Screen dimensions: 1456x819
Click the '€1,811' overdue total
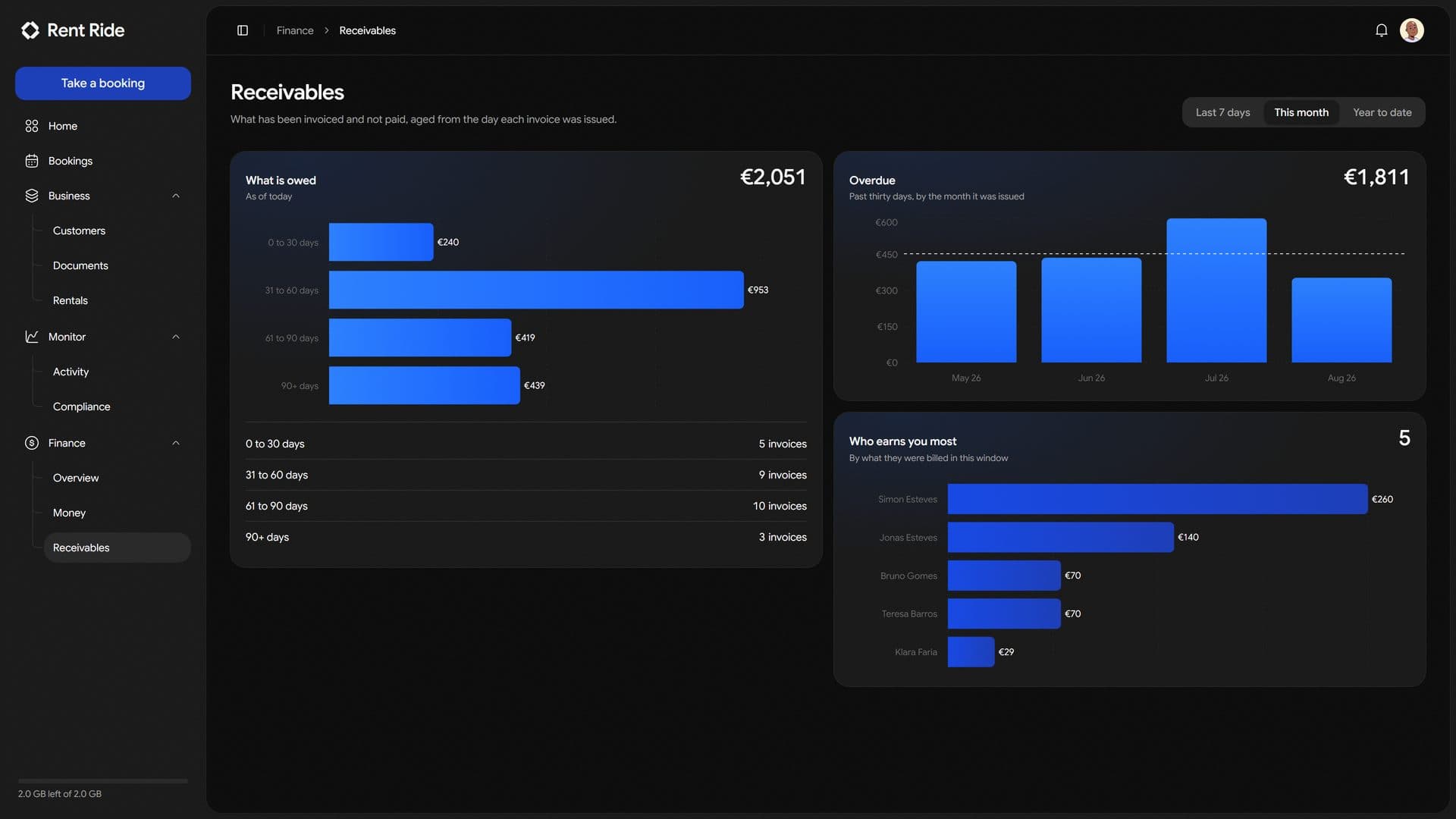point(1376,177)
